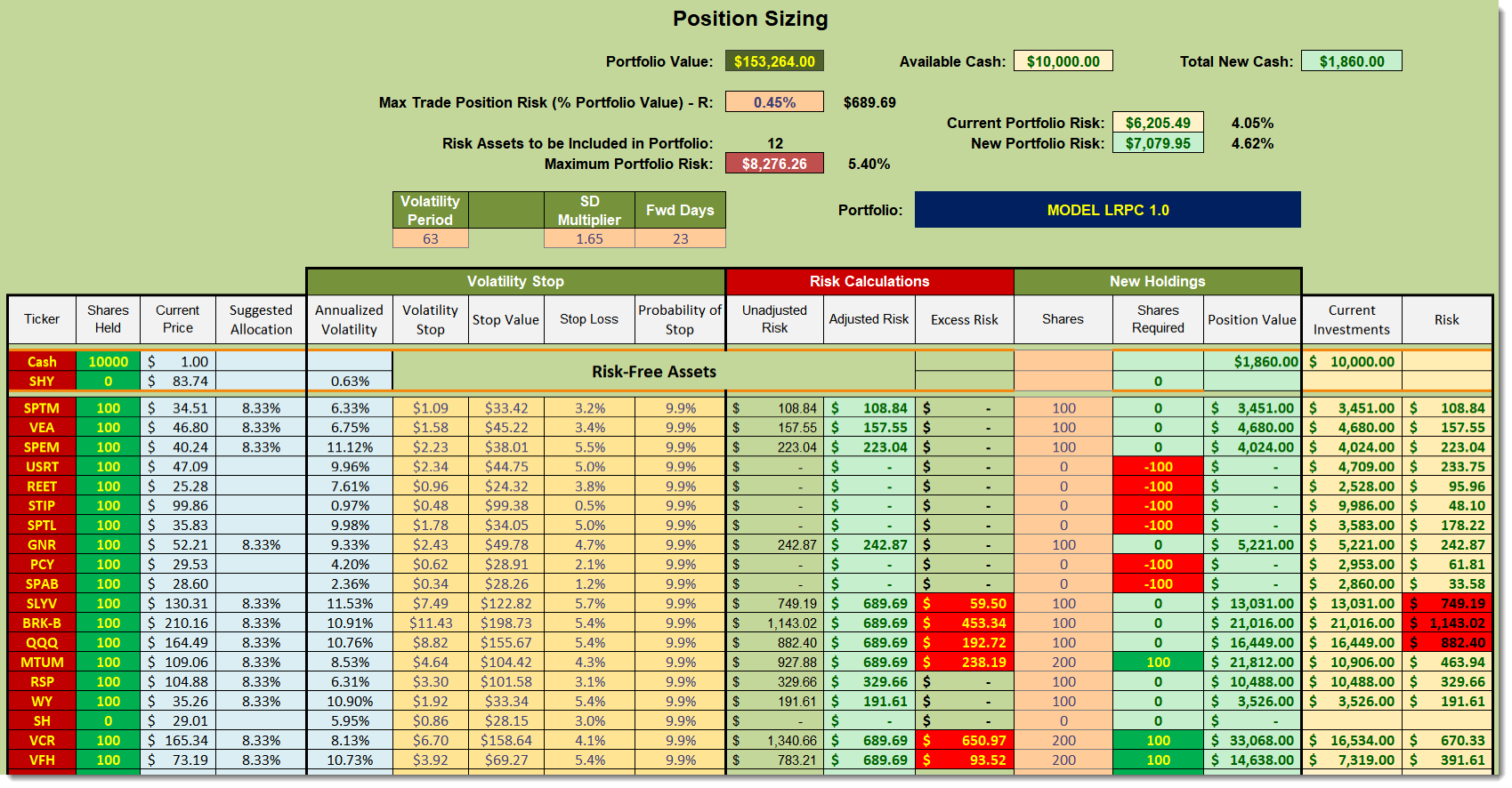Click the 5.40% maximum risk percentage
1512x788 pixels.
tap(869, 164)
